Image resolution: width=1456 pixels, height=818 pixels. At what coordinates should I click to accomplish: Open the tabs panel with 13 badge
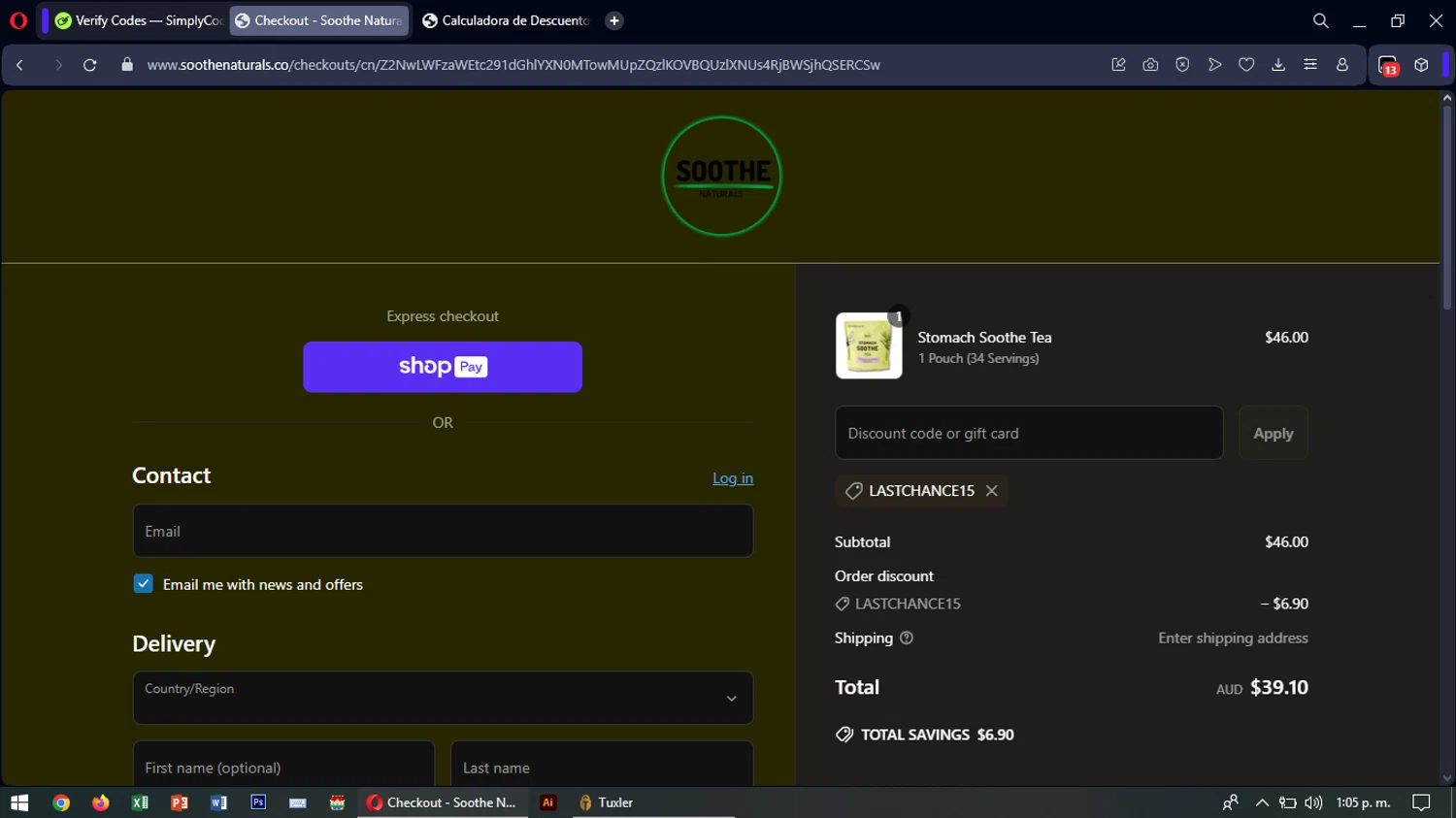pos(1388,66)
